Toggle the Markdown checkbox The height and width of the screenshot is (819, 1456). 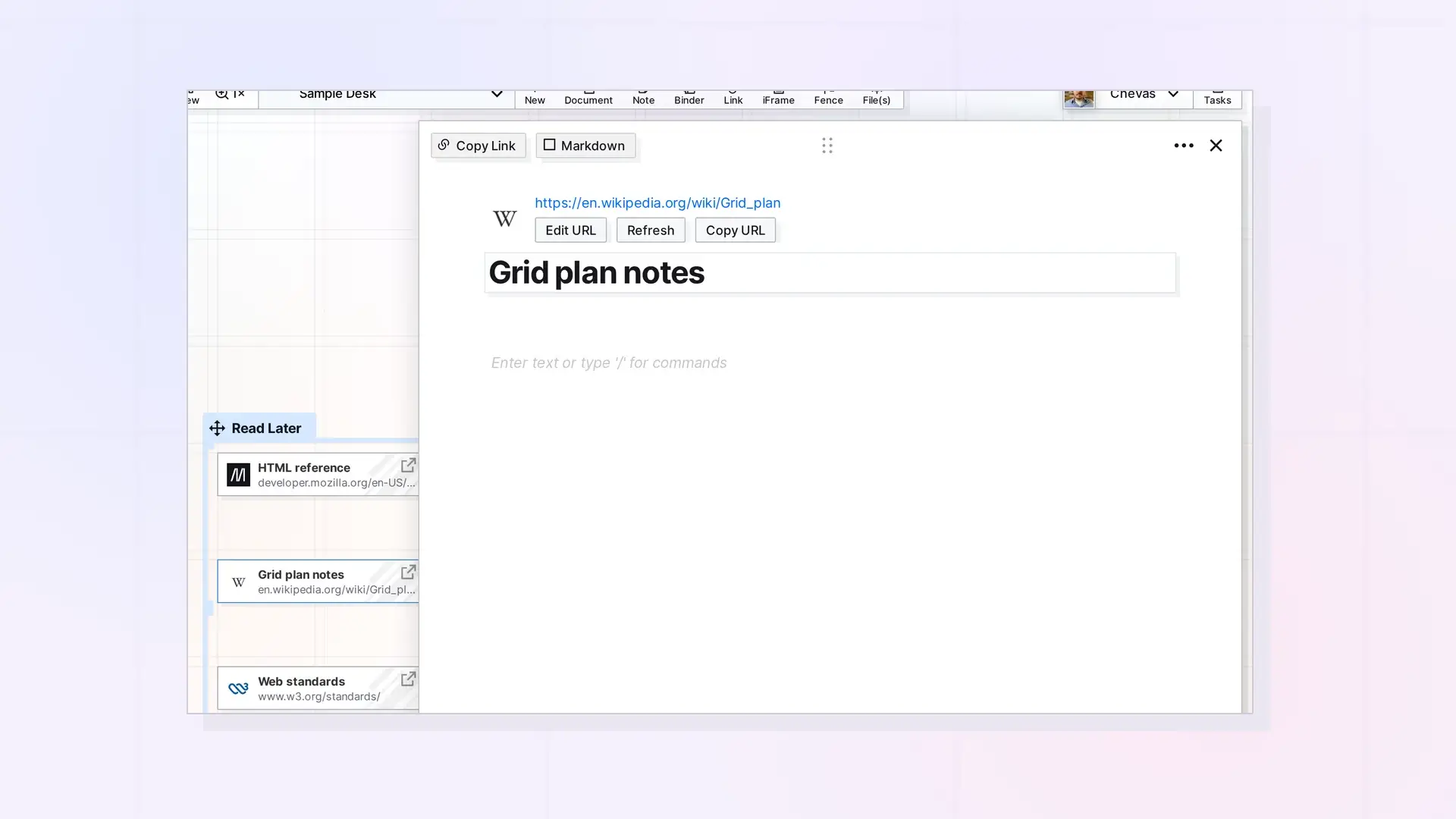coord(549,145)
